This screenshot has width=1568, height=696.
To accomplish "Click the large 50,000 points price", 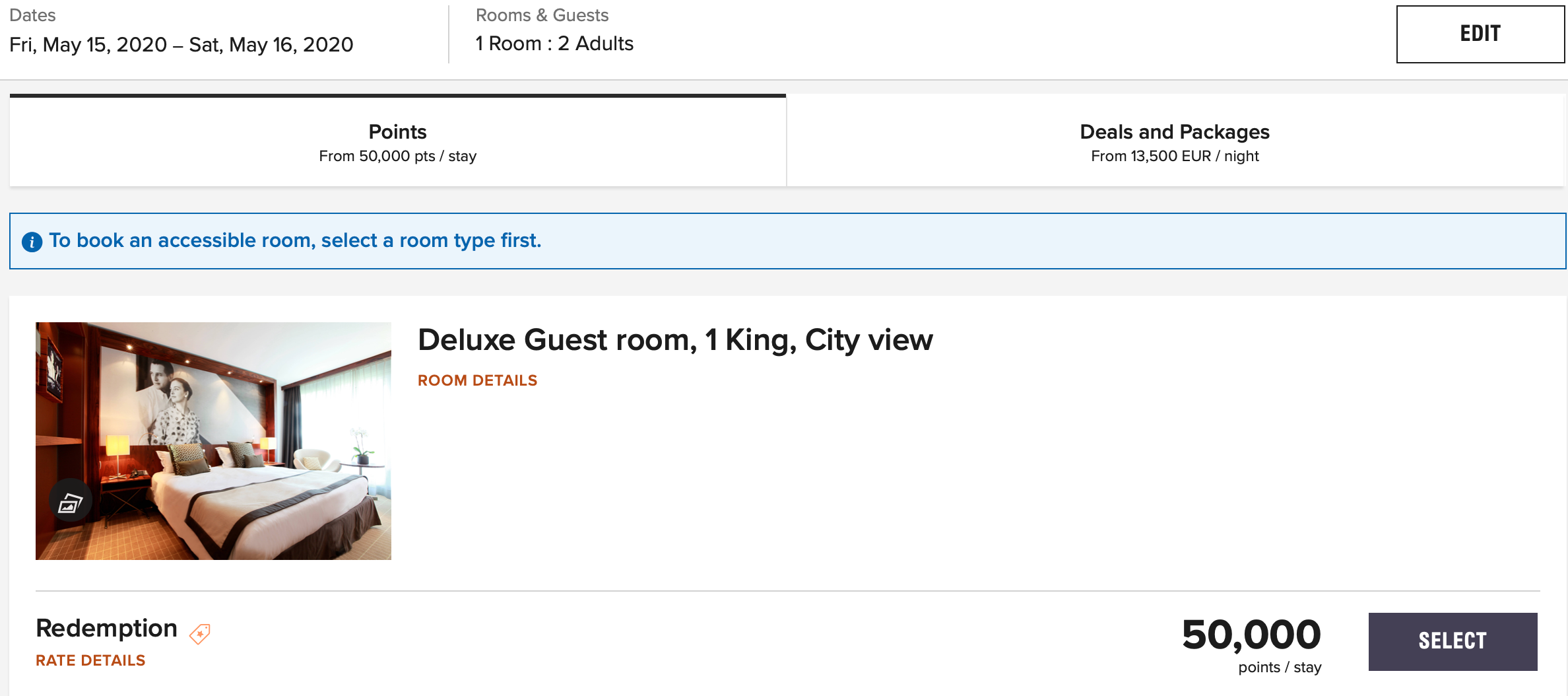I will [x=1251, y=635].
